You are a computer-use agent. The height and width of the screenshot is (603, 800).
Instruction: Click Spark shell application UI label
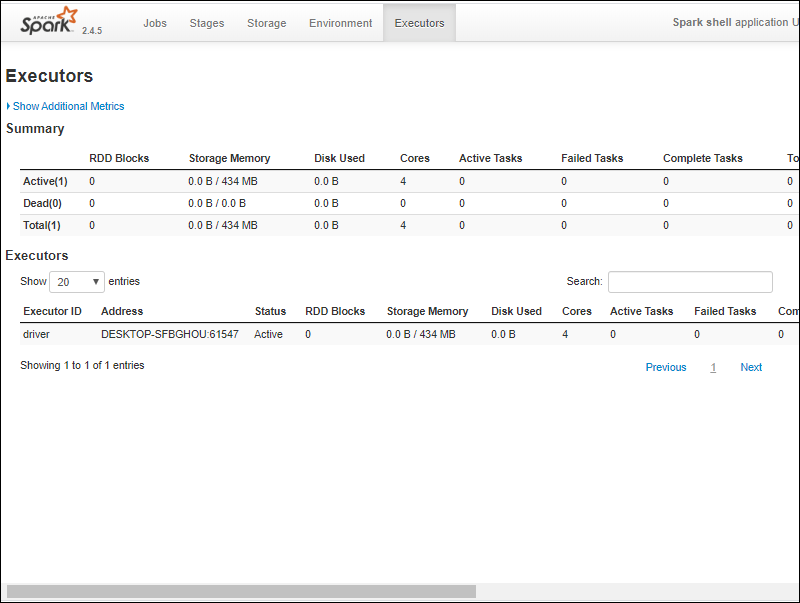pos(736,22)
